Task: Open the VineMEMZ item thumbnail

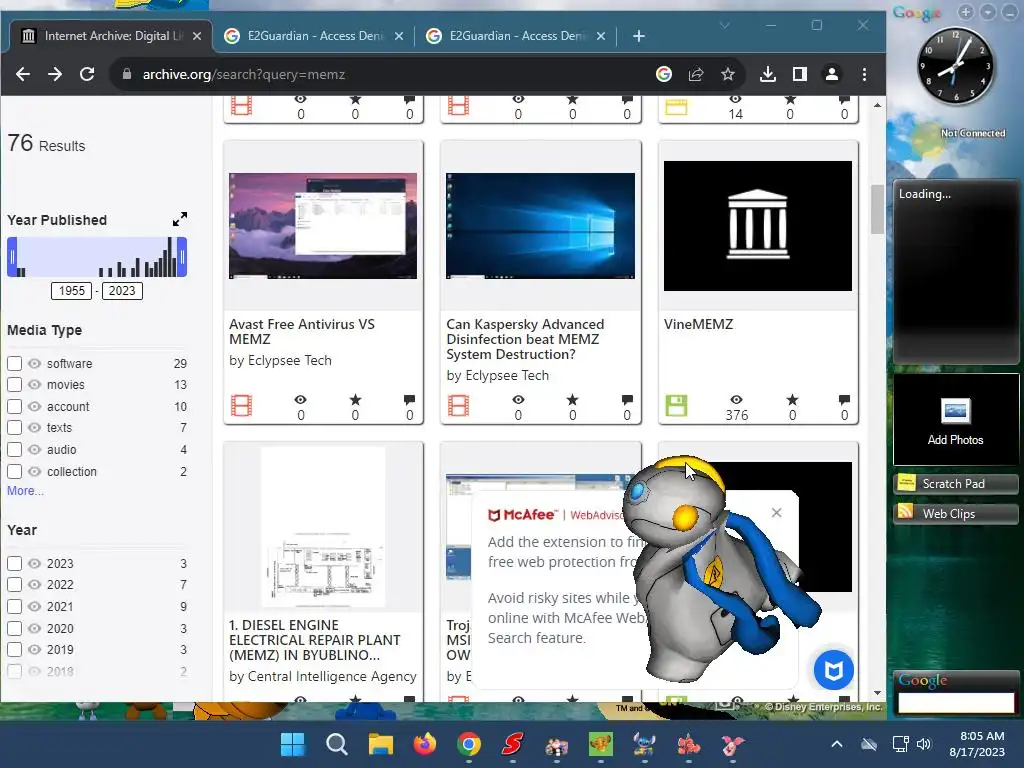Action: 758,226
